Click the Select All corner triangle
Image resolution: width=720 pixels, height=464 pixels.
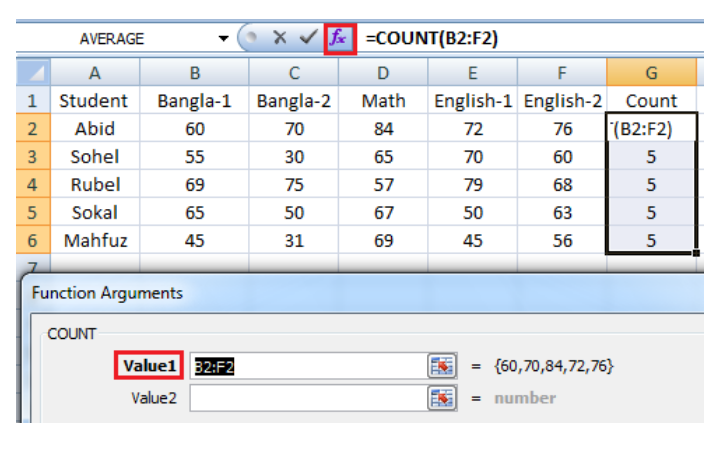(x=33, y=73)
